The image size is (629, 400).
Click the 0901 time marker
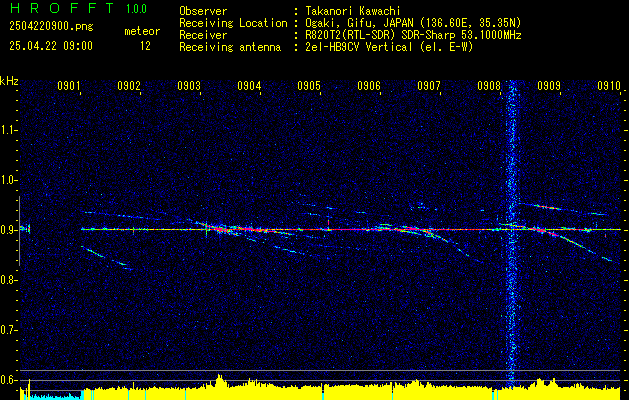(x=69, y=85)
